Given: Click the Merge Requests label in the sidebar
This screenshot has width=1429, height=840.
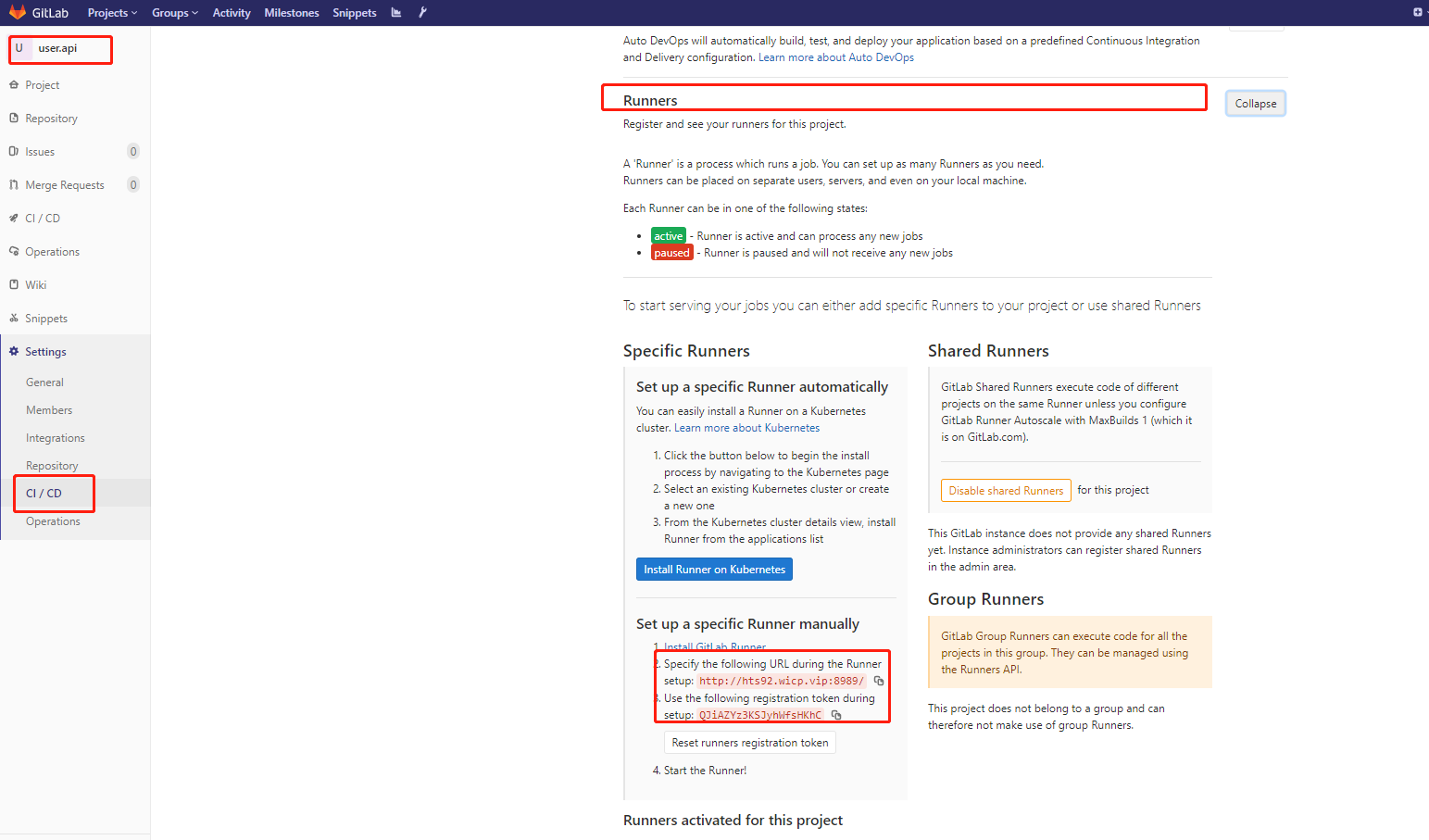Looking at the screenshot, I should coord(65,185).
